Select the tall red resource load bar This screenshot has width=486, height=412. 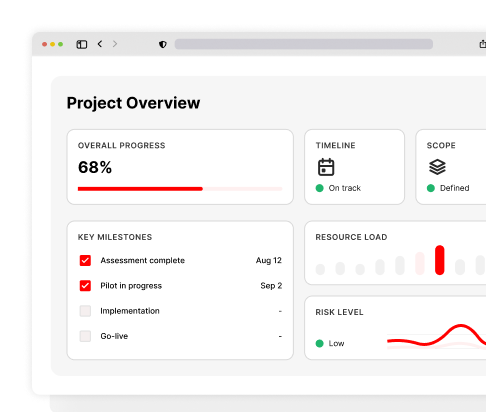point(440,260)
